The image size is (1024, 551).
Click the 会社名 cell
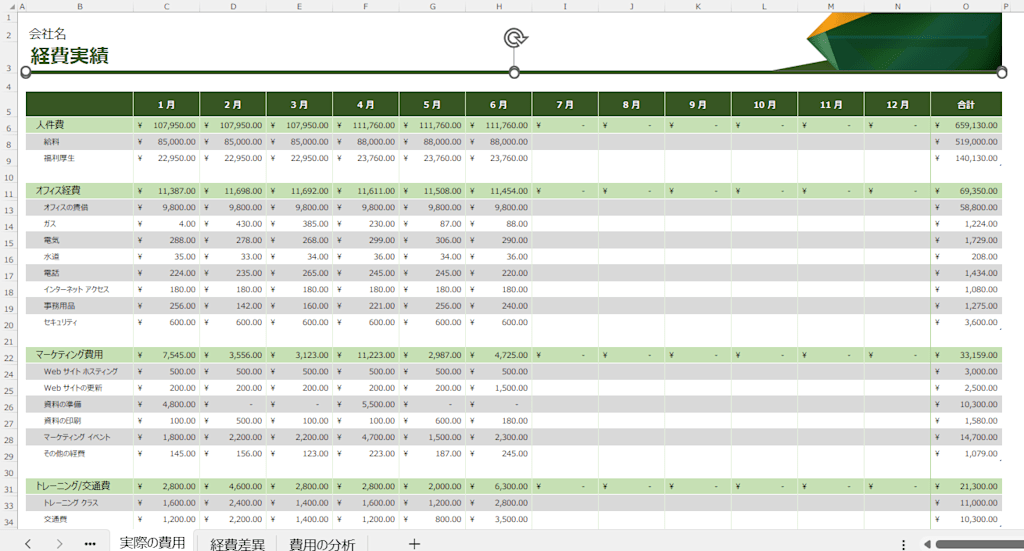point(48,34)
